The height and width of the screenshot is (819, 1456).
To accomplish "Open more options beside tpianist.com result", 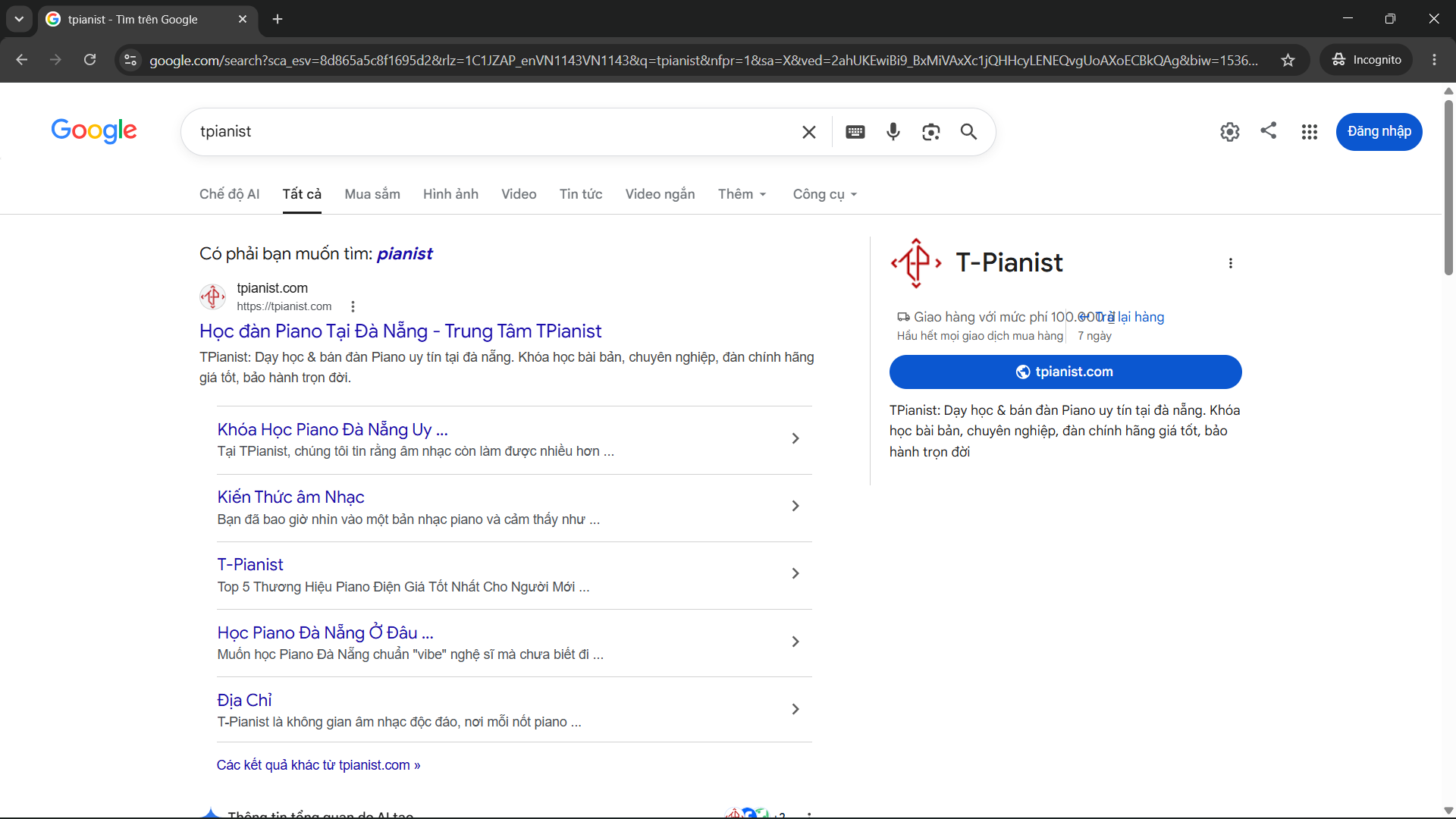I will point(353,306).
